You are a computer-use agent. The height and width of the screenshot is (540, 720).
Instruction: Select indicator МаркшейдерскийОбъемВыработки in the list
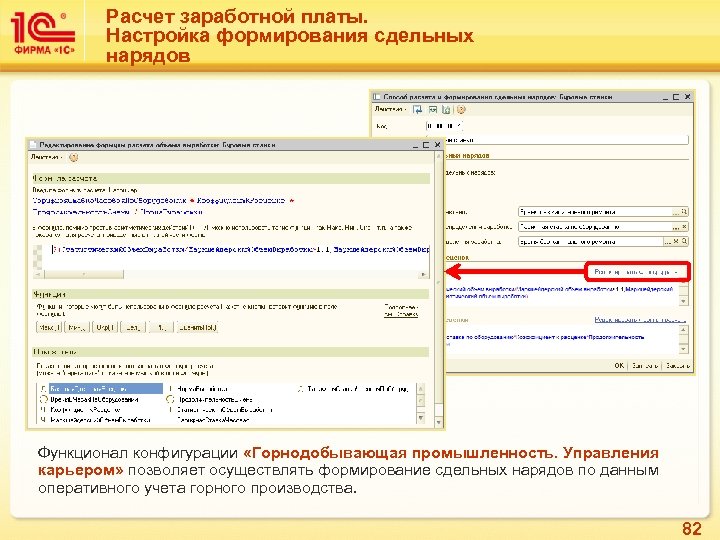click(100, 420)
